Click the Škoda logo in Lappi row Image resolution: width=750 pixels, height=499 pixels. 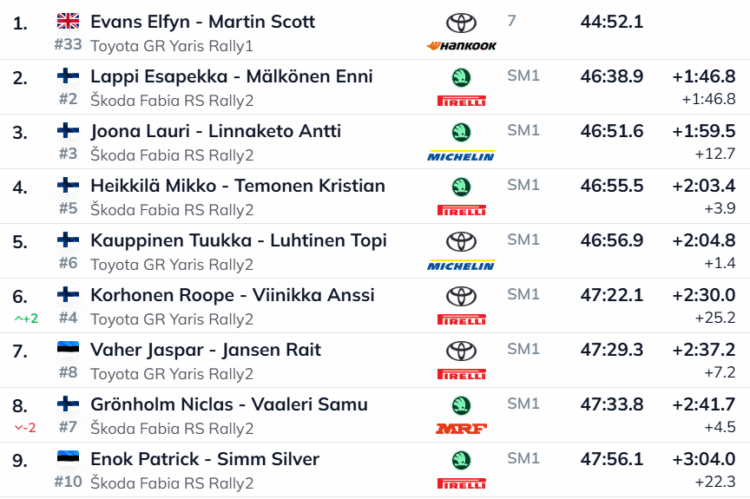(460, 77)
